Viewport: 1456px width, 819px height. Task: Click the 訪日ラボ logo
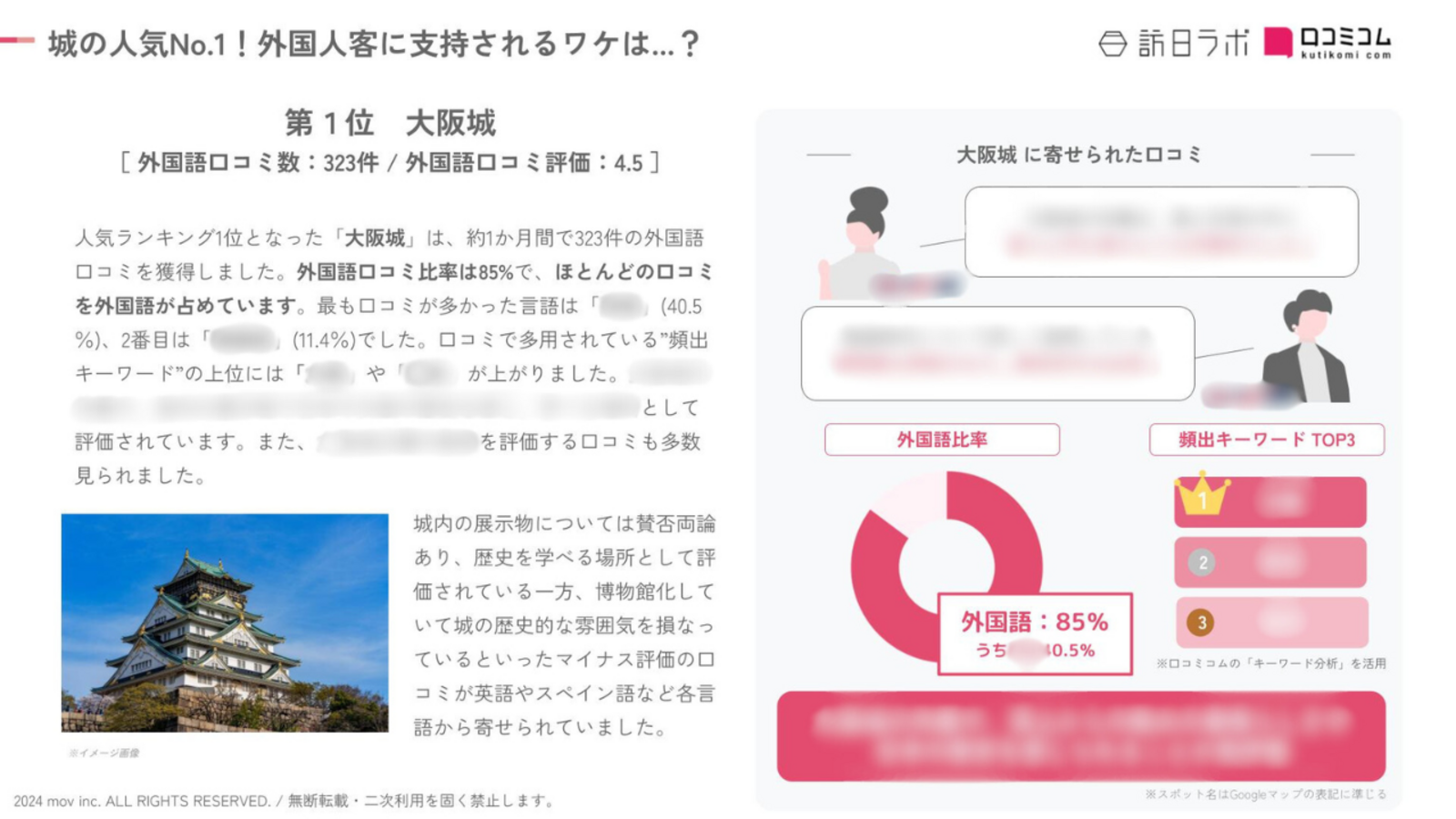[x=1174, y=43]
